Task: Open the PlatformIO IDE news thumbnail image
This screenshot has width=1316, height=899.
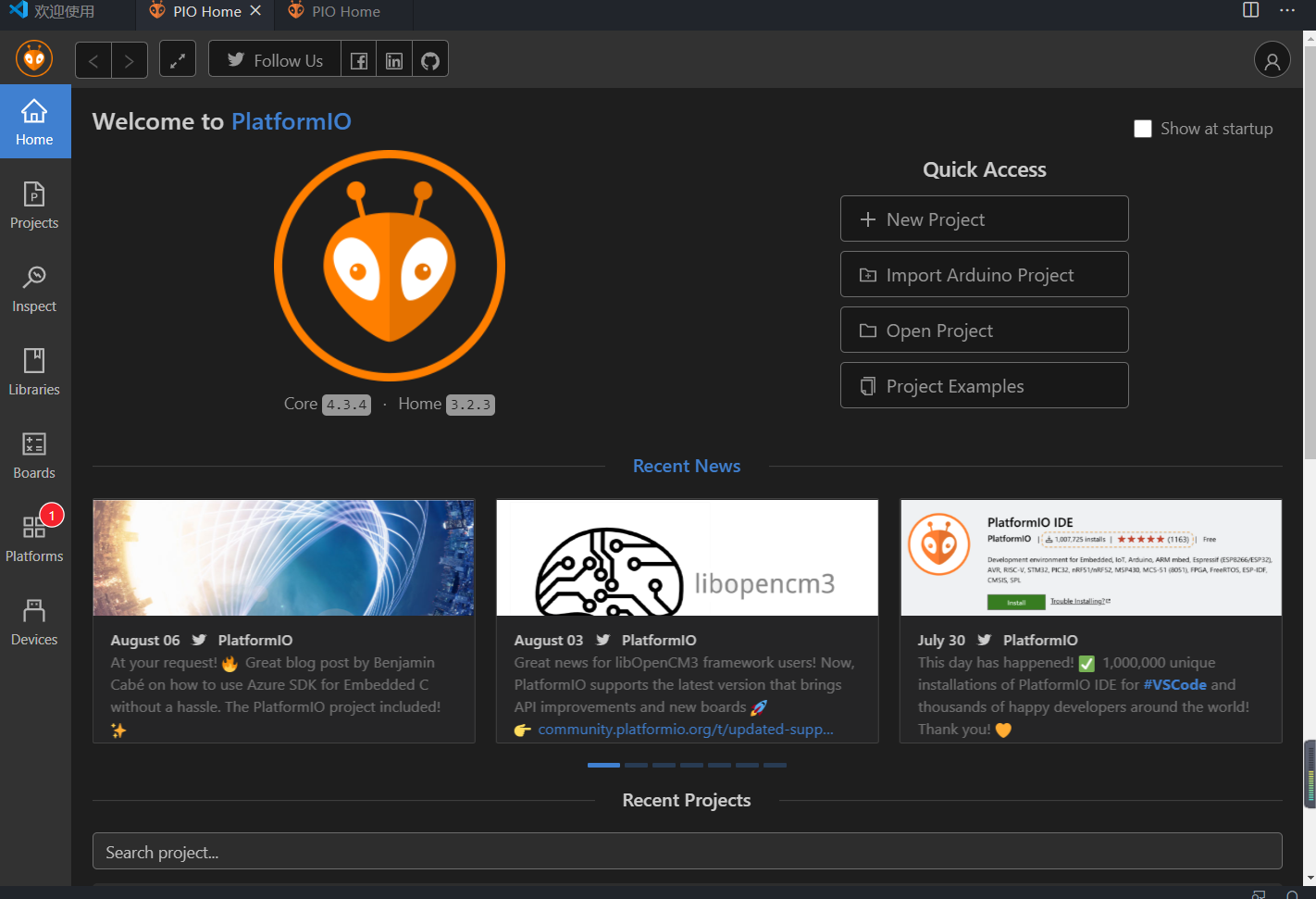Action: (x=1091, y=558)
